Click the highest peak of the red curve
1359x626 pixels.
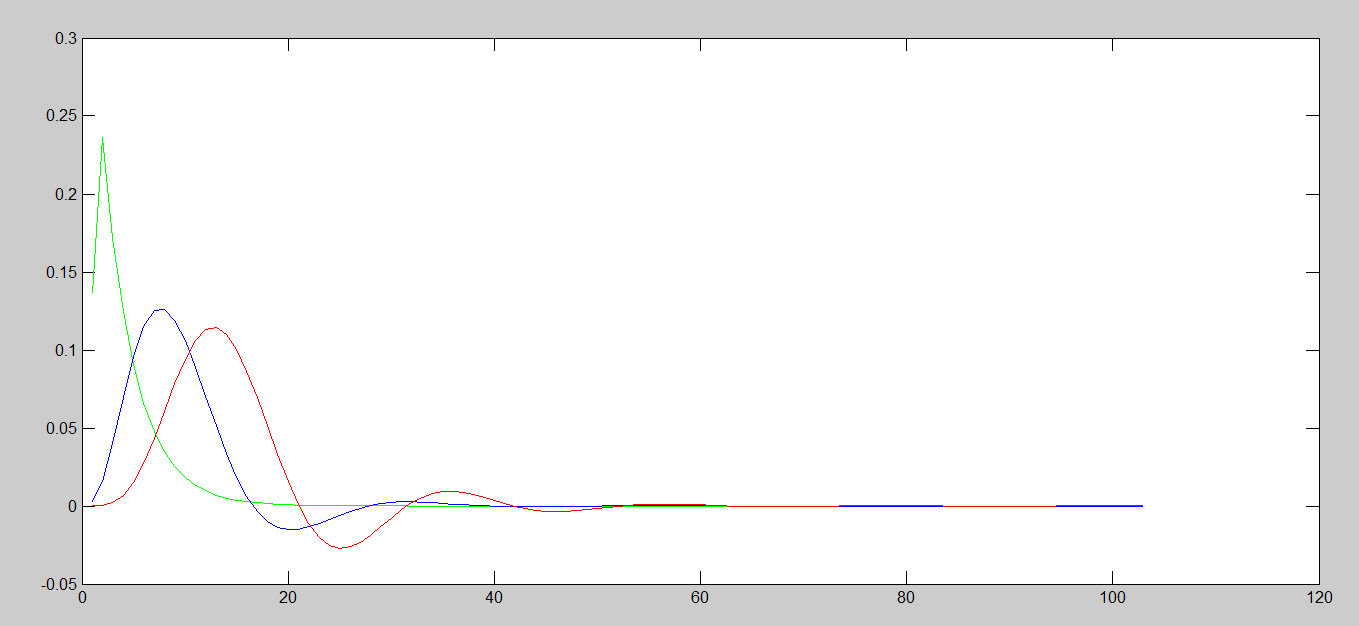pyautogui.click(x=213, y=327)
